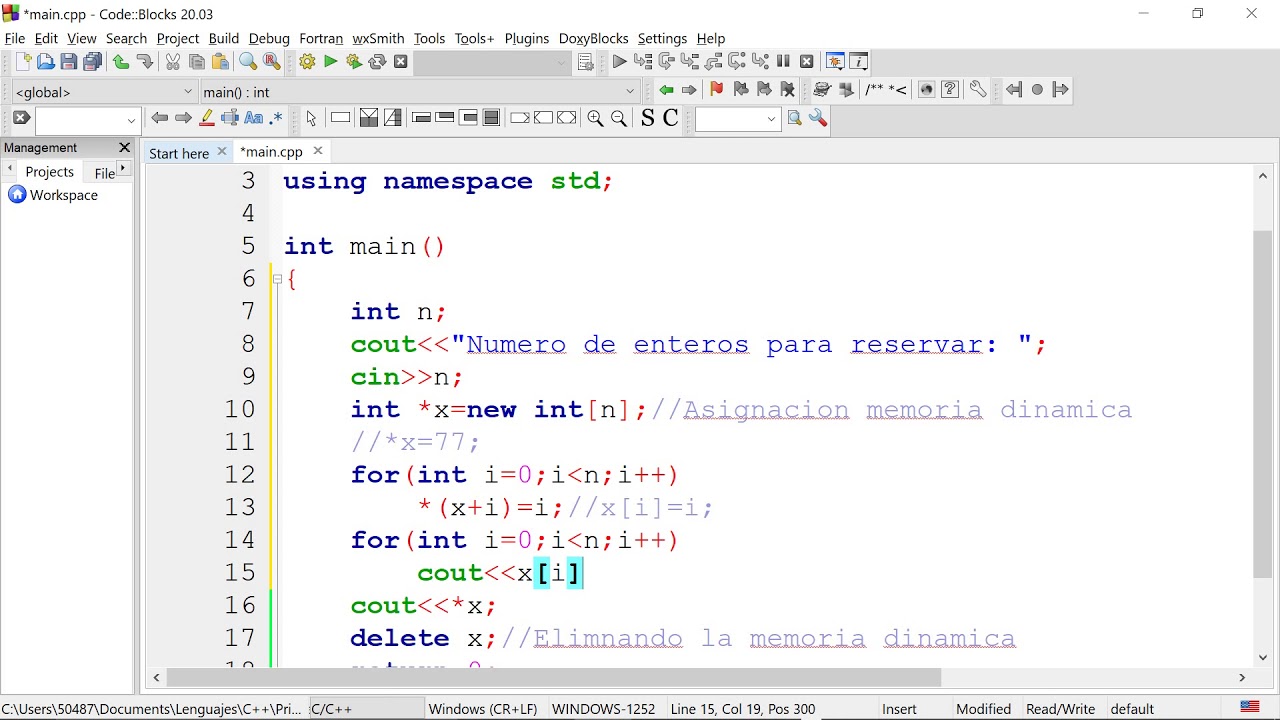Open the File menu
Screen dimensions: 1280x720
[x=15, y=38]
